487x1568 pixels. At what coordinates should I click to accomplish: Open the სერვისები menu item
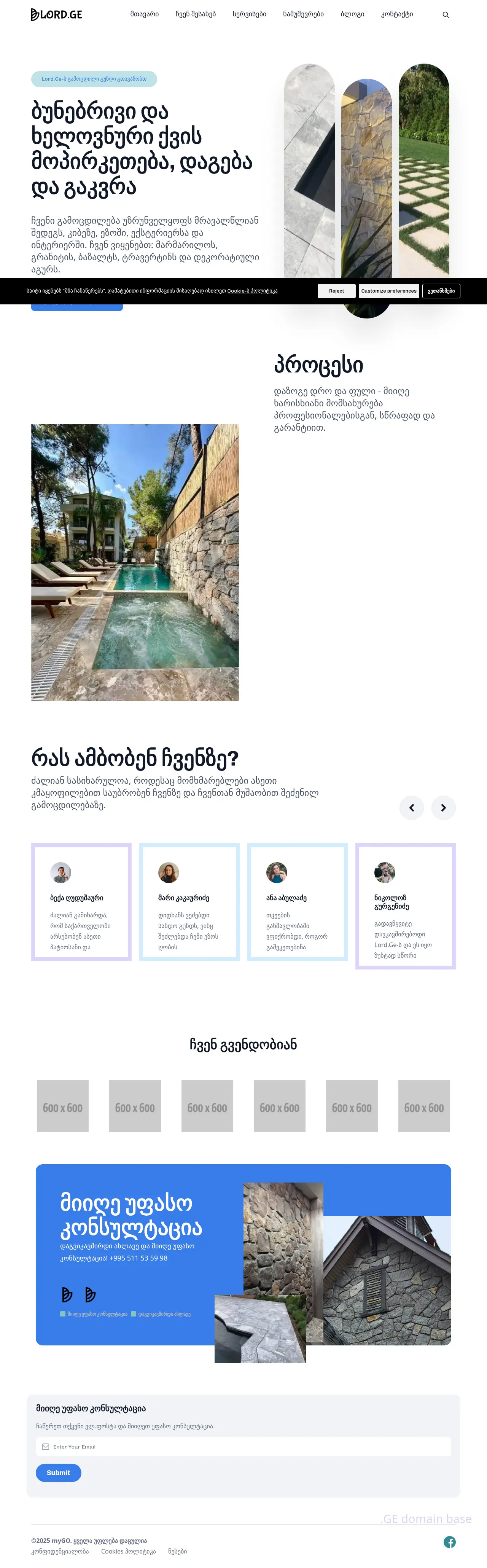coord(250,14)
